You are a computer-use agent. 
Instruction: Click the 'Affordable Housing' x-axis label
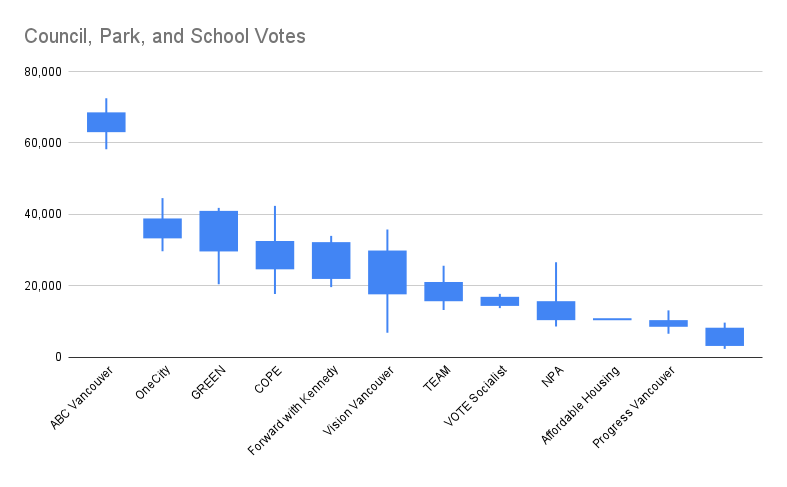coord(581,404)
